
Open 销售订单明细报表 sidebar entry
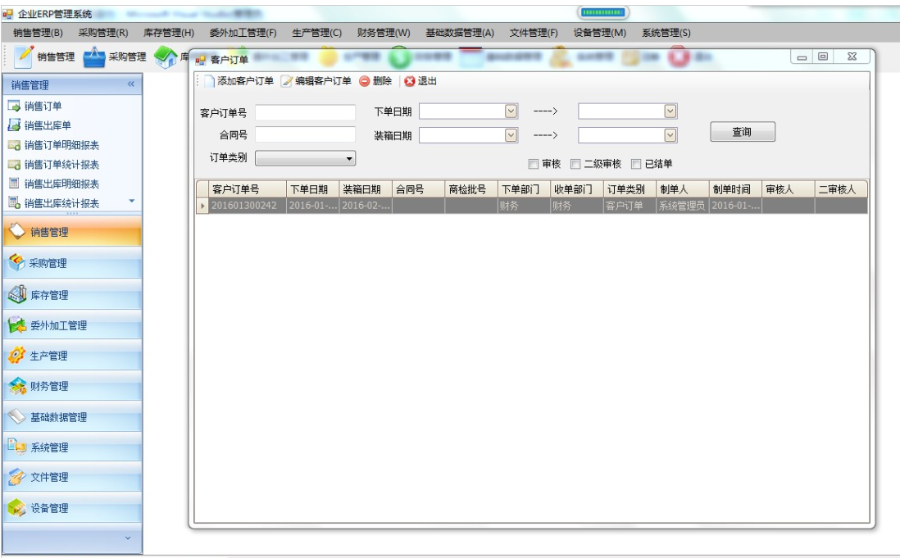(x=61, y=145)
